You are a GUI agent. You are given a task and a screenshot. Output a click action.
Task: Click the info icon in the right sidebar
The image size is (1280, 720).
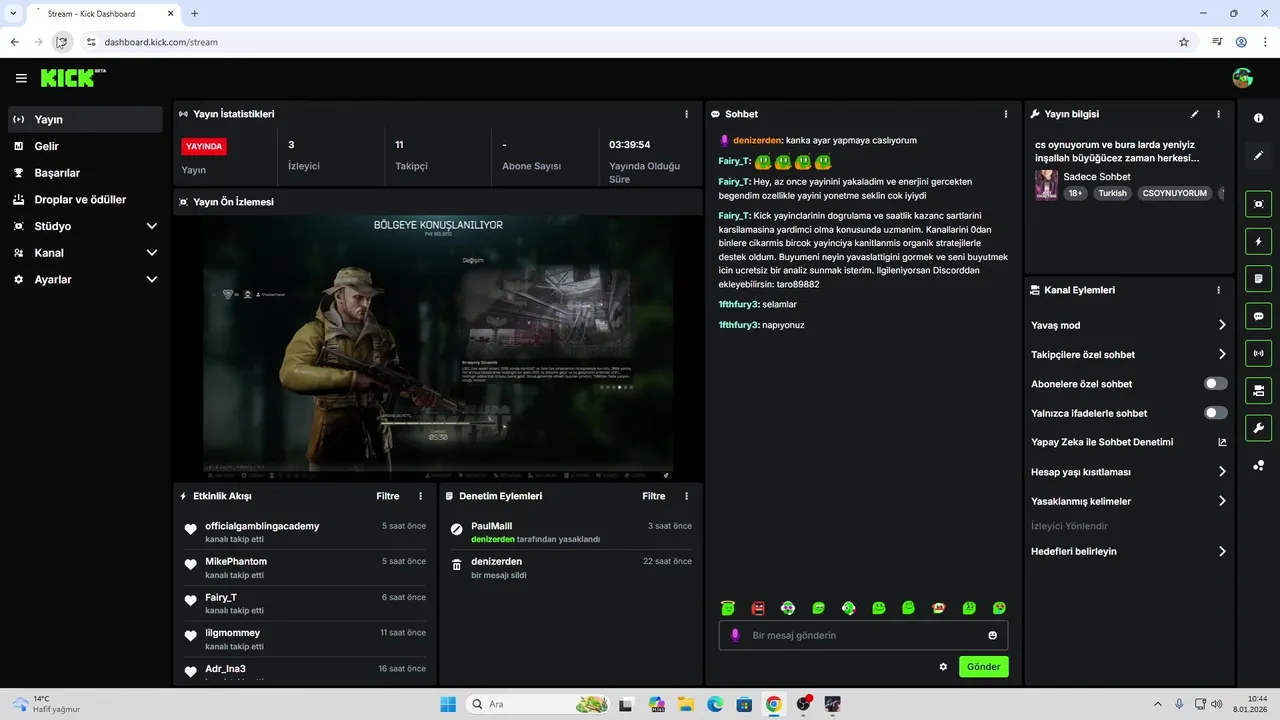tap(1258, 118)
